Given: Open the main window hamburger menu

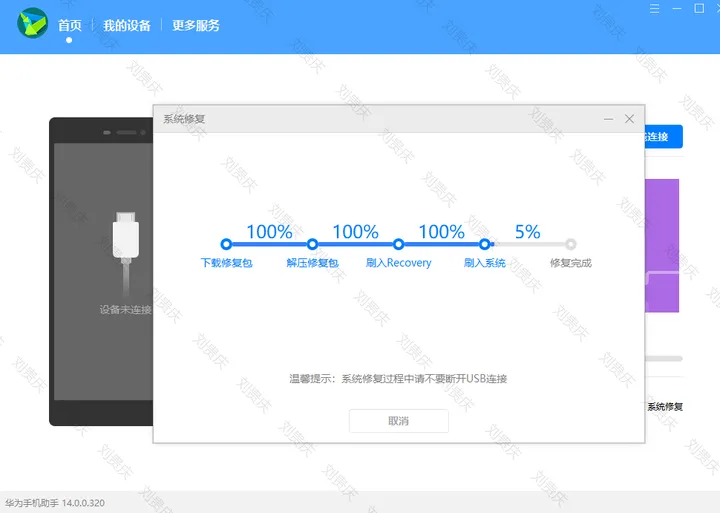Looking at the screenshot, I should click(x=654, y=9).
